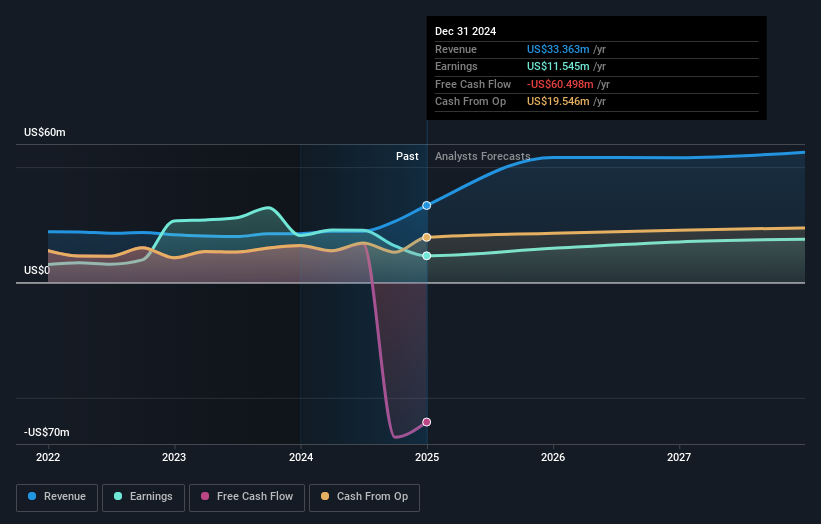Toggle the Cash From Op legend series
The width and height of the screenshot is (821, 524).
[x=364, y=497]
